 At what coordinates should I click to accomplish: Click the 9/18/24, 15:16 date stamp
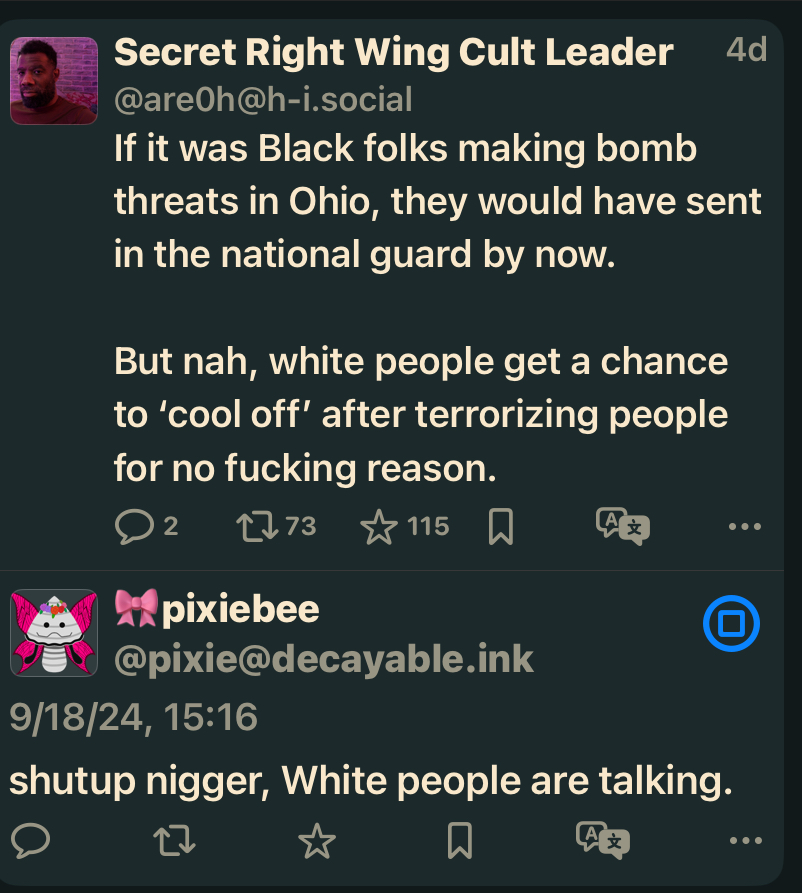(x=133, y=717)
